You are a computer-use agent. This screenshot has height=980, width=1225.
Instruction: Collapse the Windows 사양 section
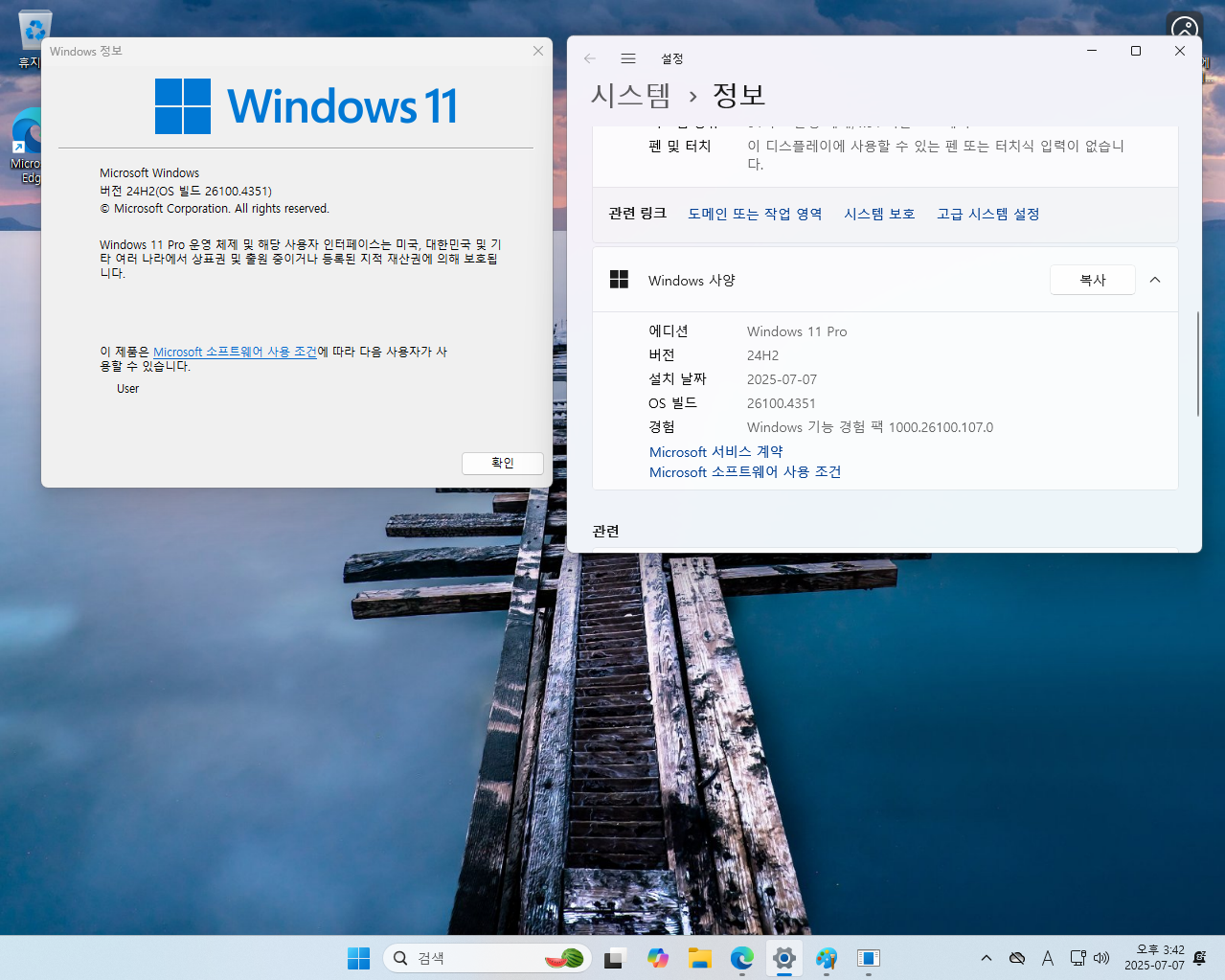[1155, 280]
